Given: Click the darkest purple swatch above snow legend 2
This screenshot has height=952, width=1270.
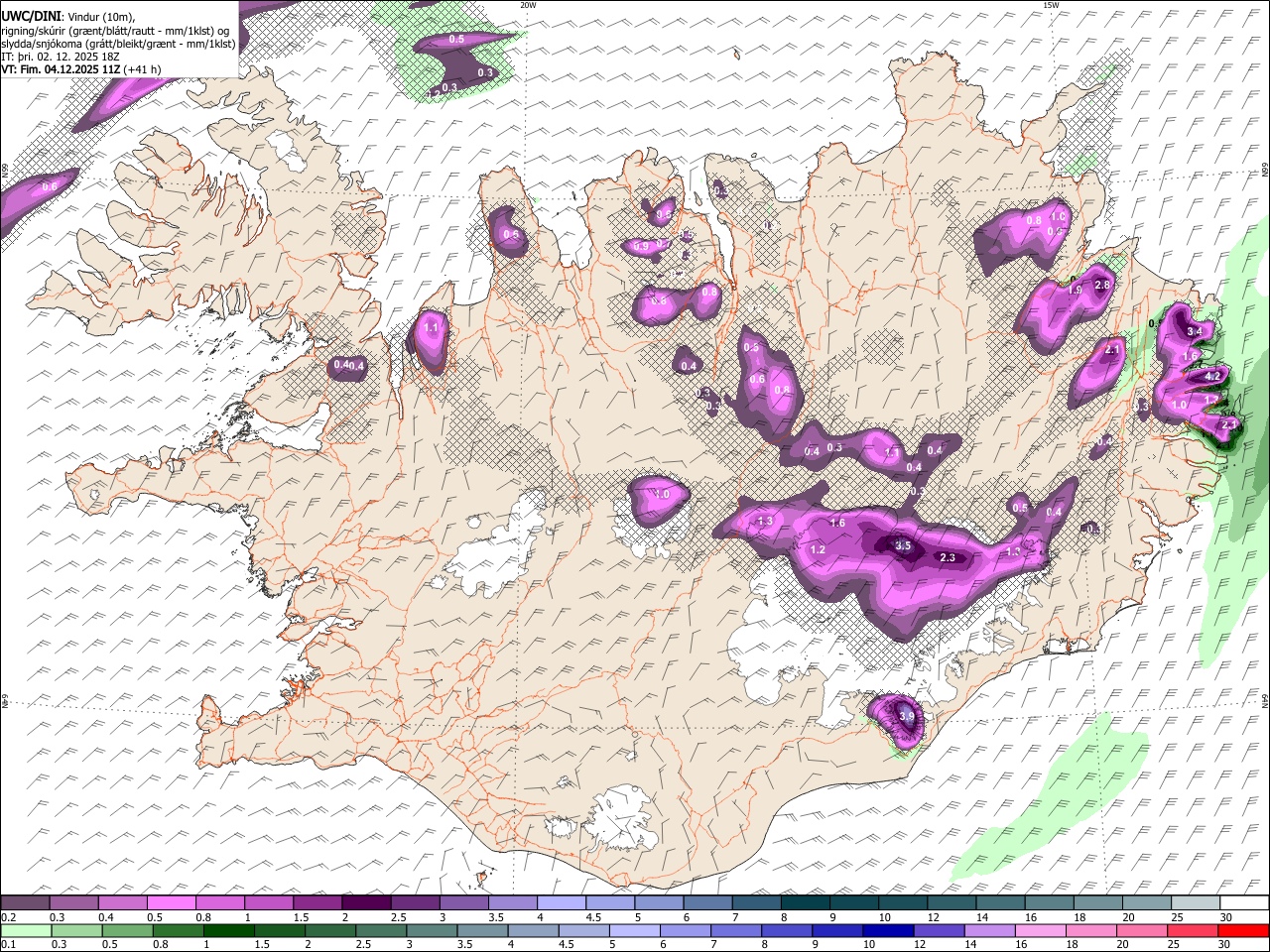Looking at the screenshot, I should coord(366,903).
